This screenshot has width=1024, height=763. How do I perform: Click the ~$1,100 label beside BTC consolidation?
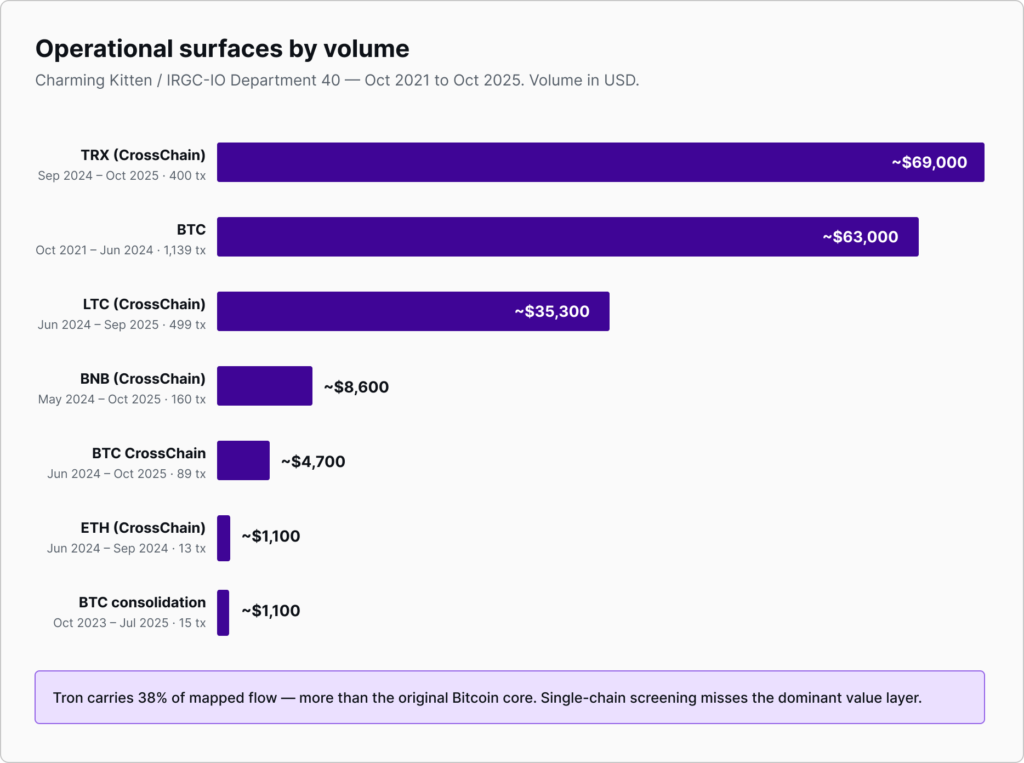point(271,610)
